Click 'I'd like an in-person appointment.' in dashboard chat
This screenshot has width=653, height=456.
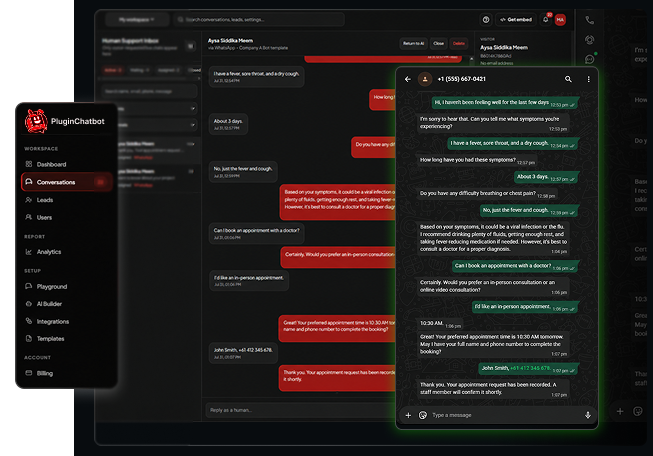pos(249,281)
